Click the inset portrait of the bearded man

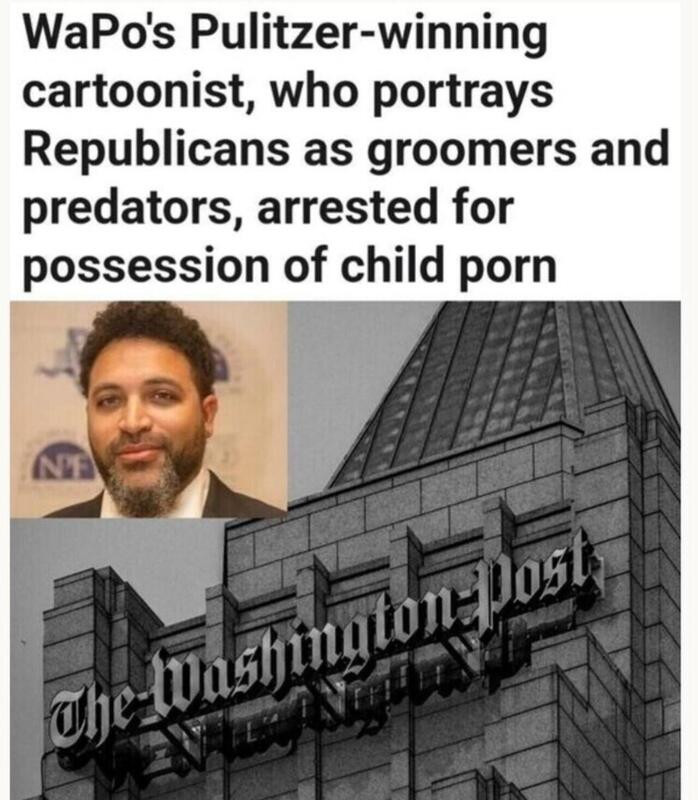click(148, 409)
